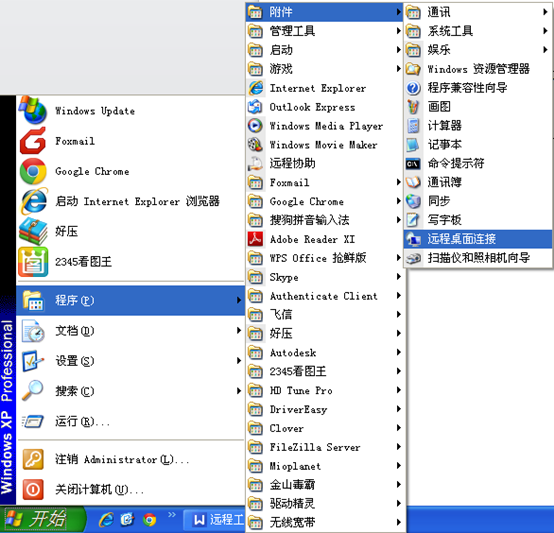
Task: Launch 画图 paint program
Action: (478, 106)
